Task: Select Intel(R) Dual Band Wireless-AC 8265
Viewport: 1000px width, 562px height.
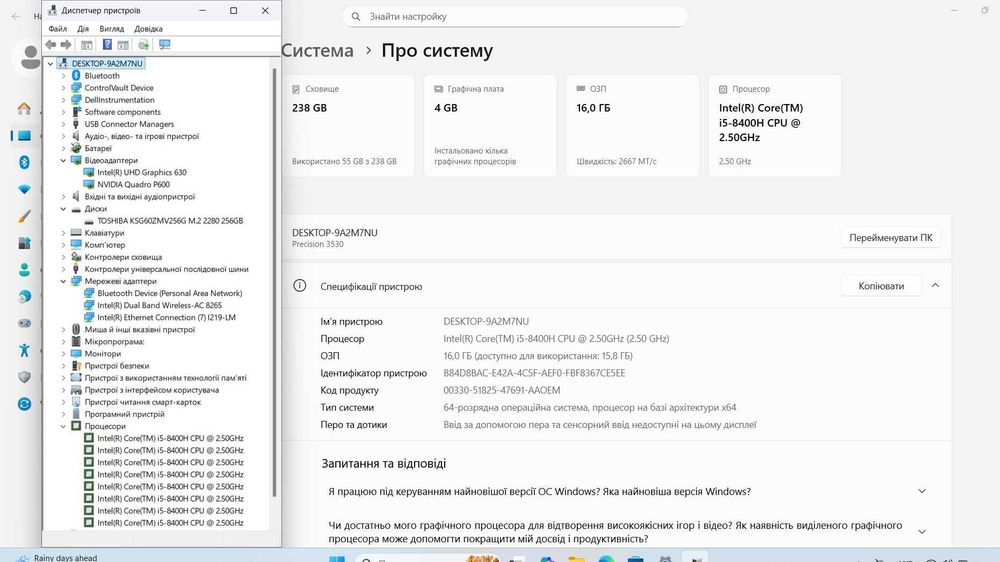Action: pyautogui.click(x=159, y=305)
